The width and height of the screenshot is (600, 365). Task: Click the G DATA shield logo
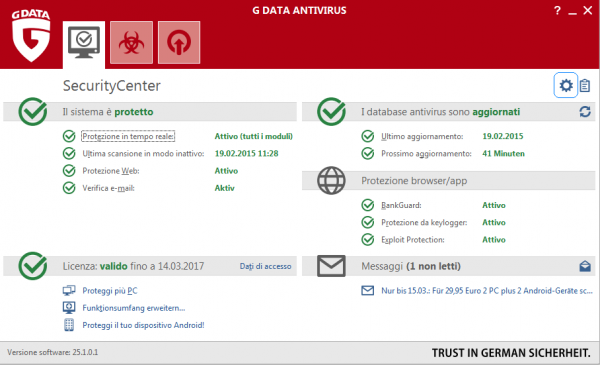31,36
